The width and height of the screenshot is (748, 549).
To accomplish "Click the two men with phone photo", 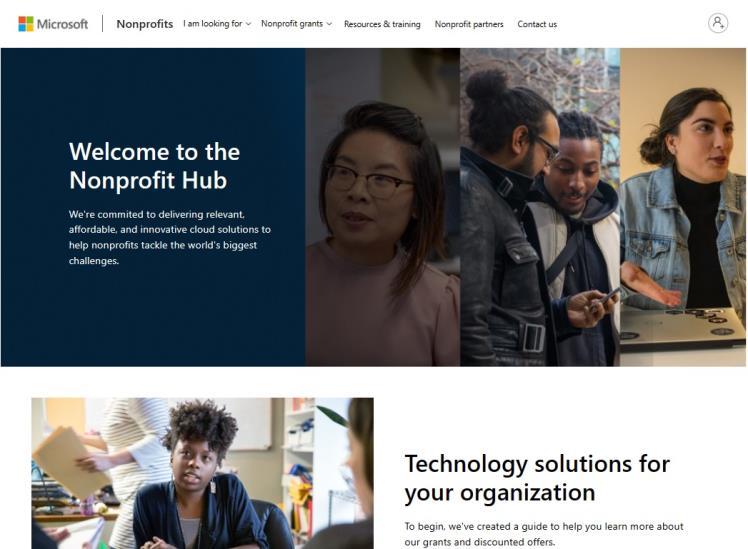I will [x=540, y=207].
